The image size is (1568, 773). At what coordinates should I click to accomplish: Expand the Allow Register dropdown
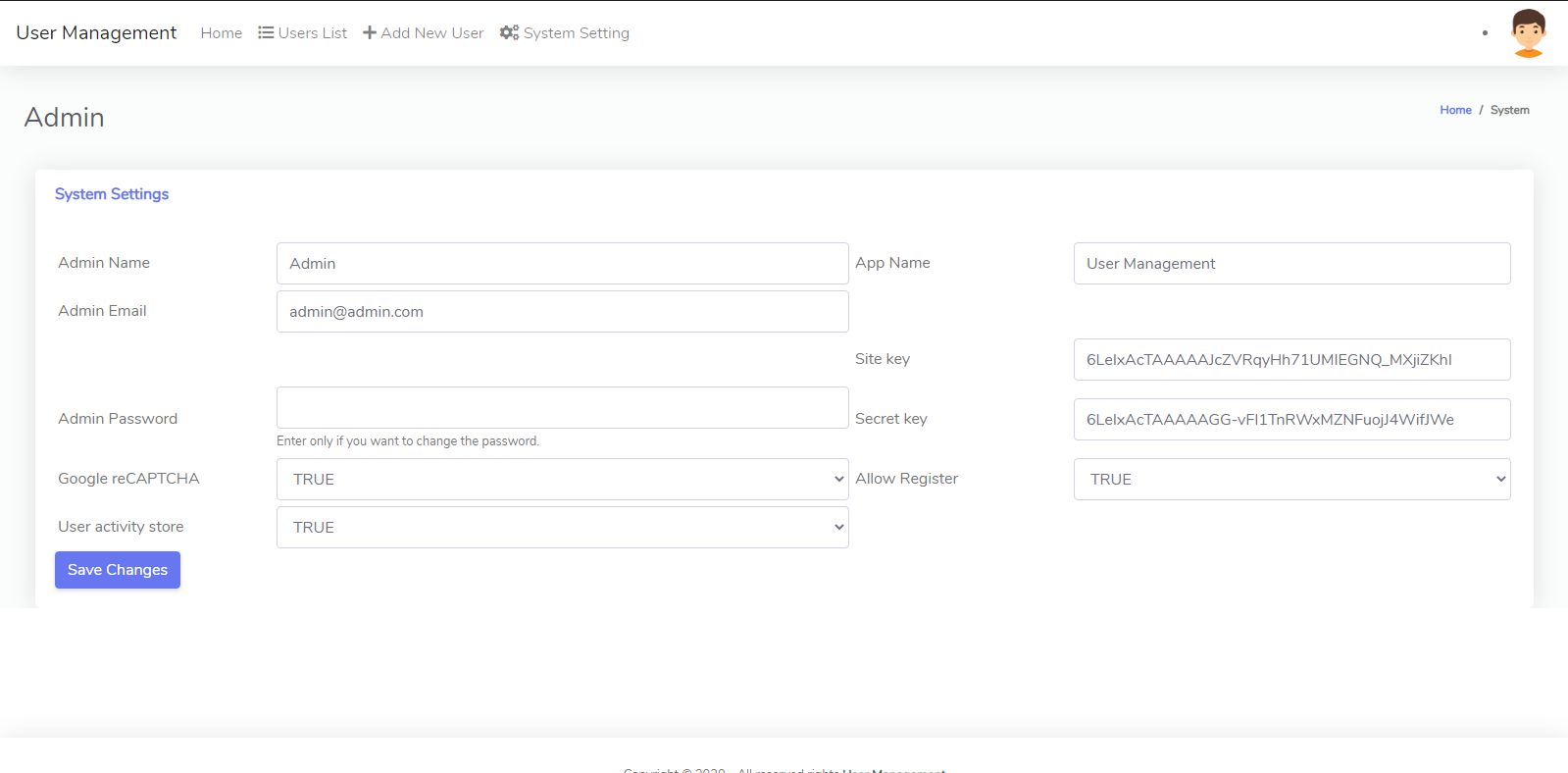point(1291,479)
